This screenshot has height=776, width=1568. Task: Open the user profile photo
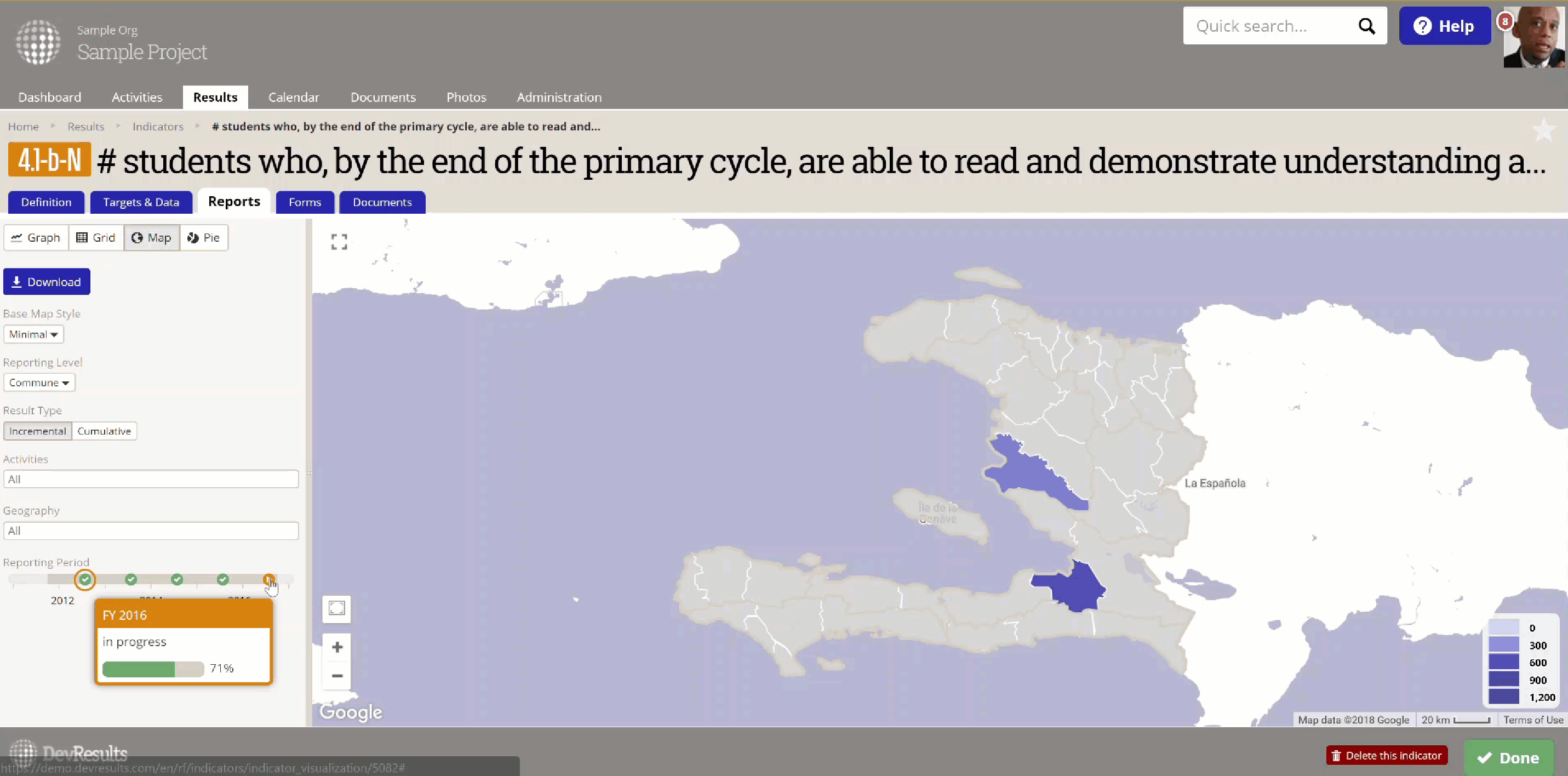pos(1533,38)
